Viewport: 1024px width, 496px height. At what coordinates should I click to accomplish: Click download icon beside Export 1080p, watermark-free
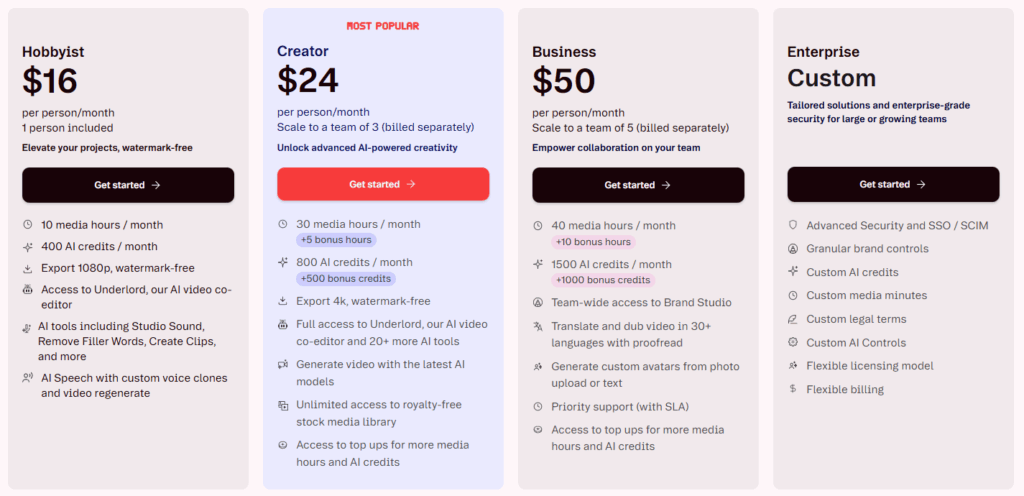(27, 268)
